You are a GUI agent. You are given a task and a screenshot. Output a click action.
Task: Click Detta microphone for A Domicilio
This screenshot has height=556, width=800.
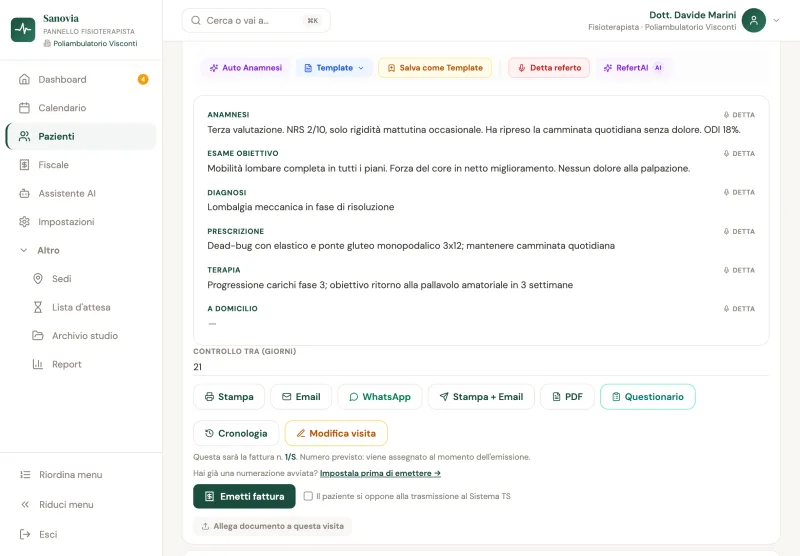(739, 309)
